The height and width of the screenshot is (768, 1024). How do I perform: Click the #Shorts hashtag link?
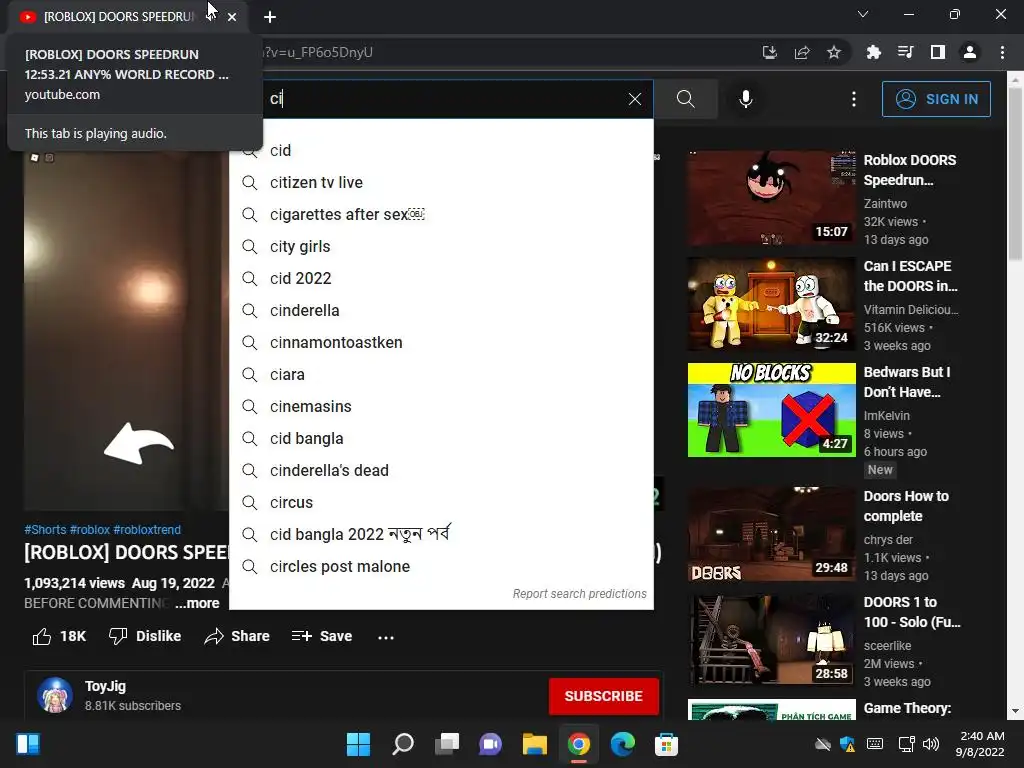pos(45,530)
